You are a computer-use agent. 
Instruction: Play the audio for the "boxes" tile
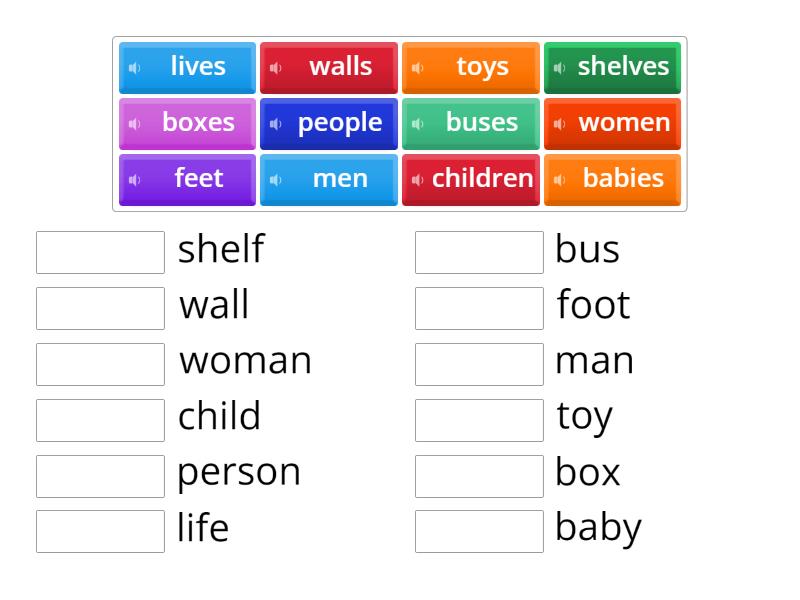[135, 123]
